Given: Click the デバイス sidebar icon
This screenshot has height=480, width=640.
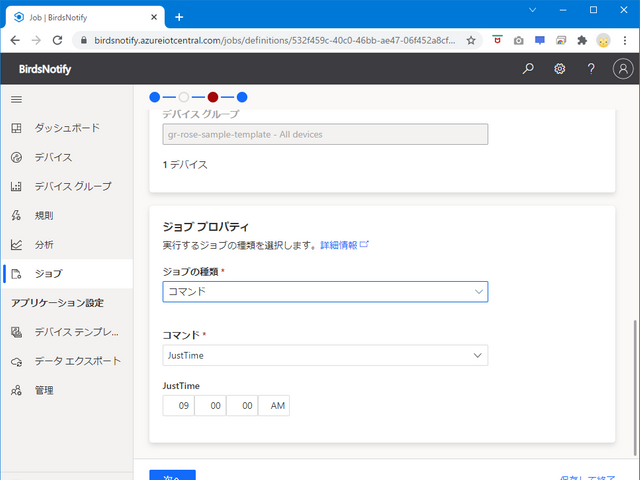Looking at the screenshot, I should [16, 157].
